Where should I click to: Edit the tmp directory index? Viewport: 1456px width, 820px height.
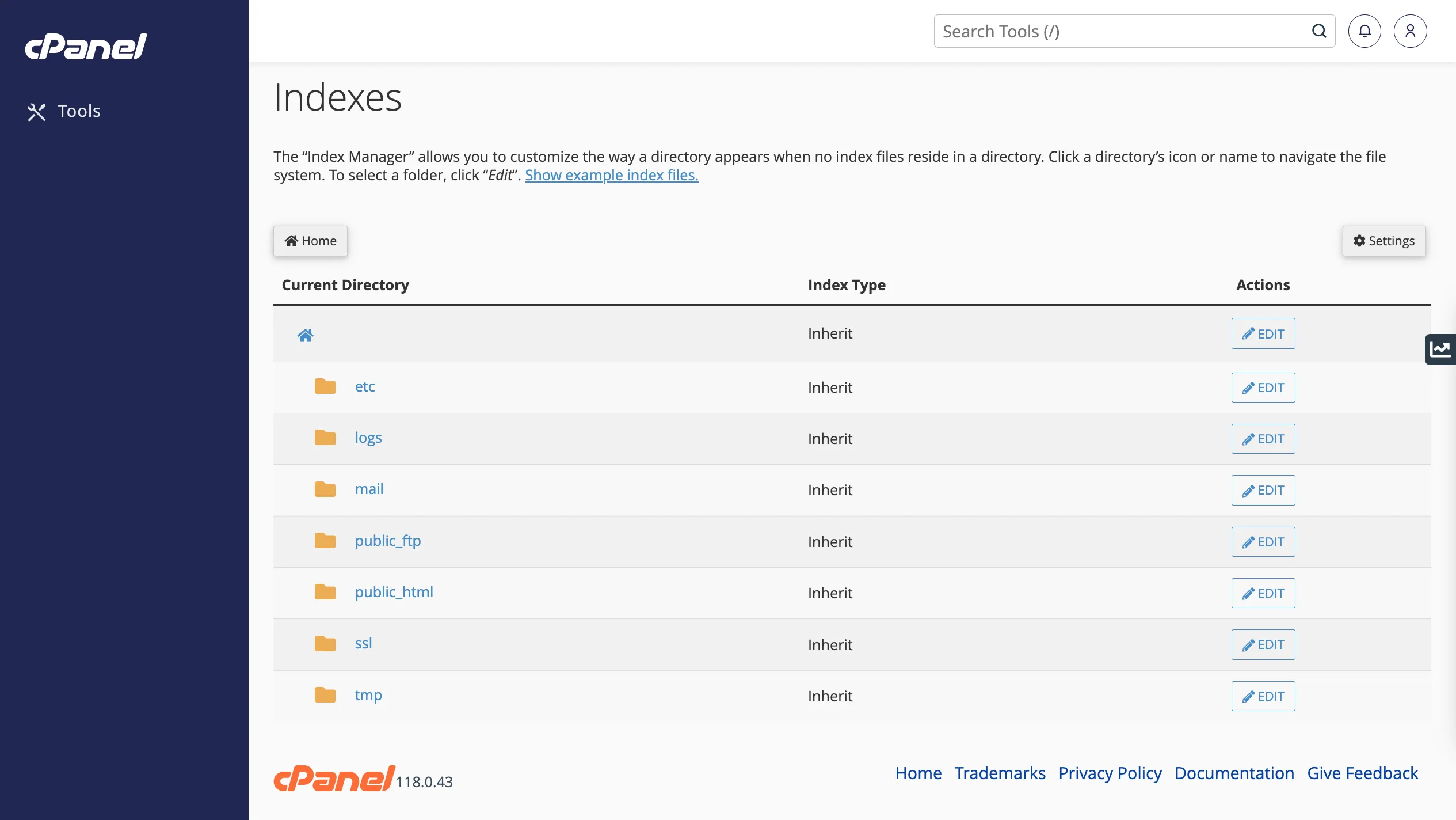coord(1263,696)
